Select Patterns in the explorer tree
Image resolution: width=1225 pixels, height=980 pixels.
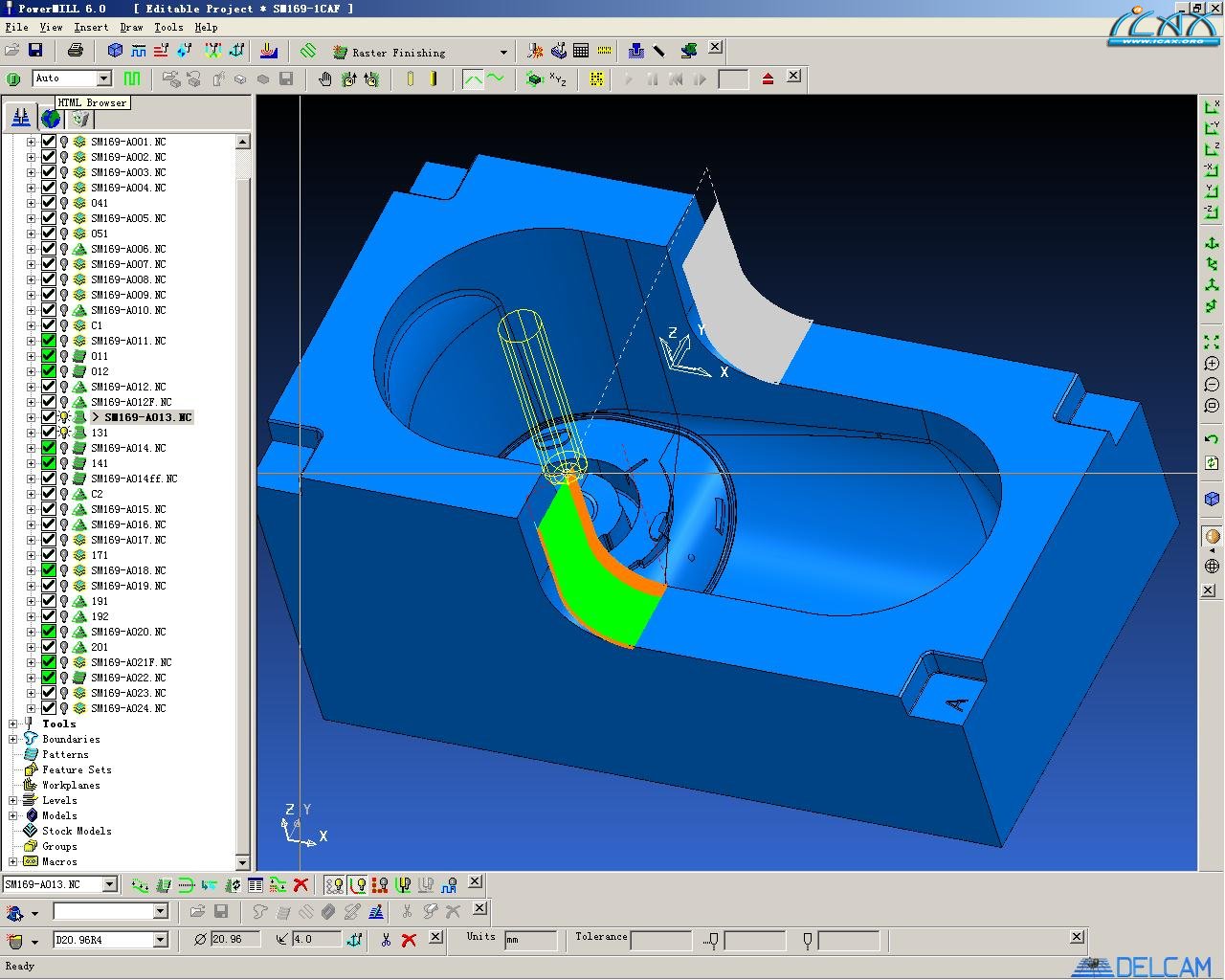click(65, 754)
